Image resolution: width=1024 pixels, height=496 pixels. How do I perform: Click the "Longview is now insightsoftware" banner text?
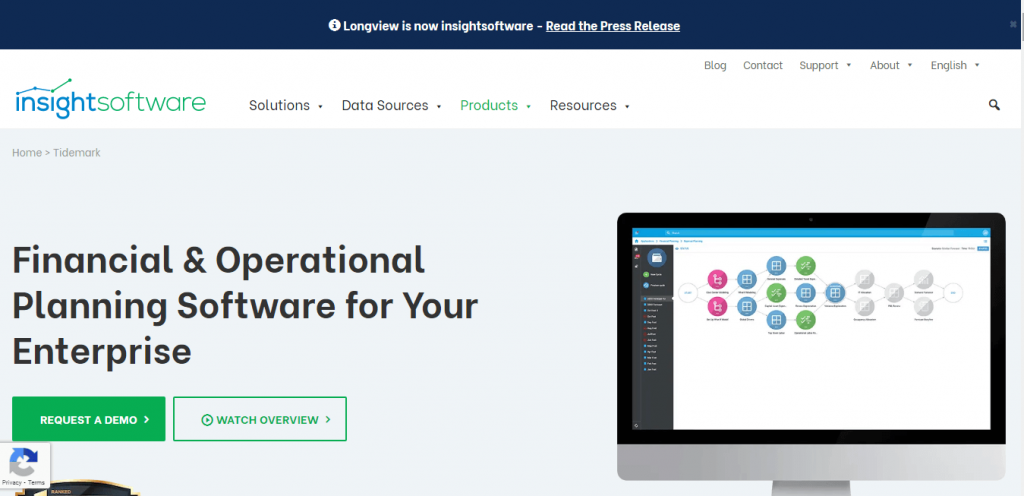[438, 26]
